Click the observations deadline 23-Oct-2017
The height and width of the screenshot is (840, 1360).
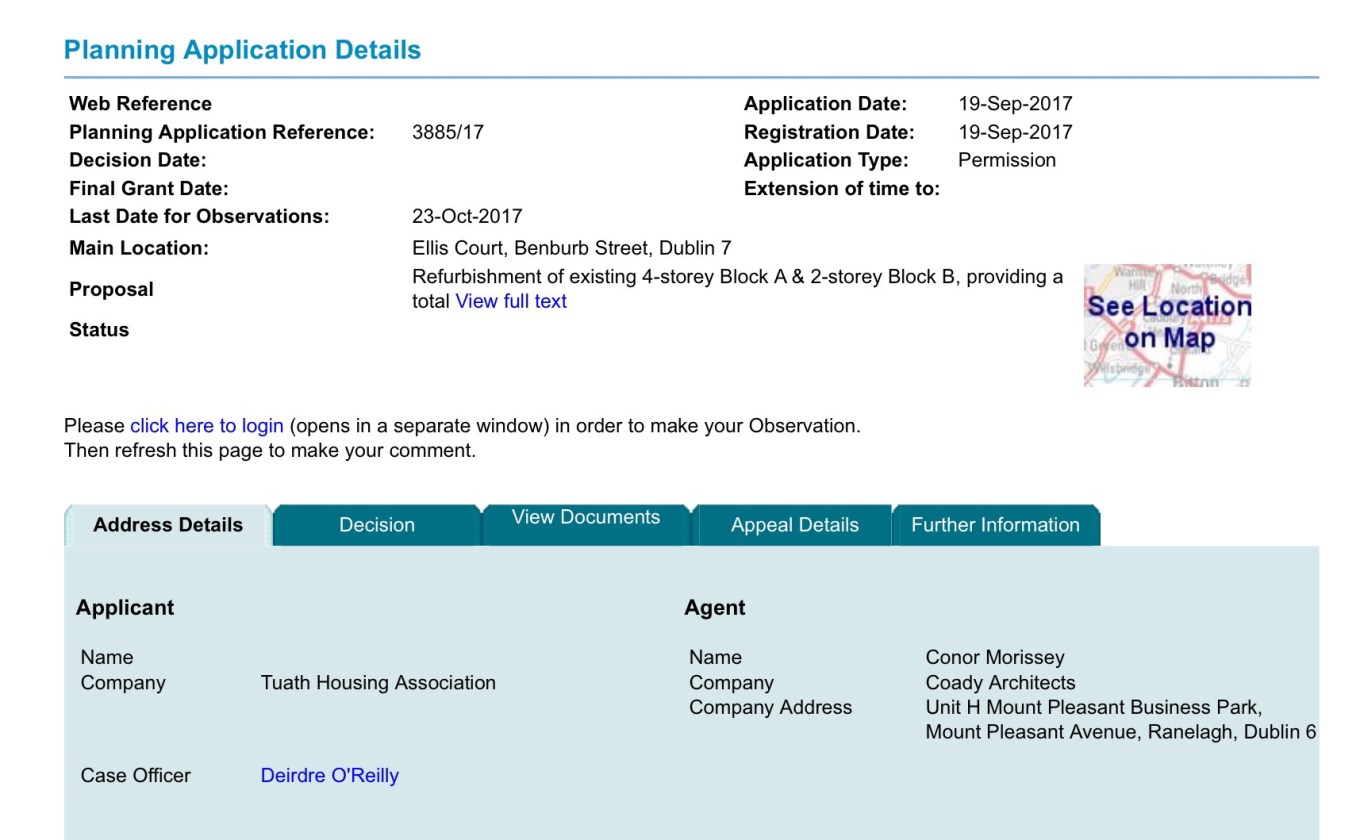tap(466, 216)
